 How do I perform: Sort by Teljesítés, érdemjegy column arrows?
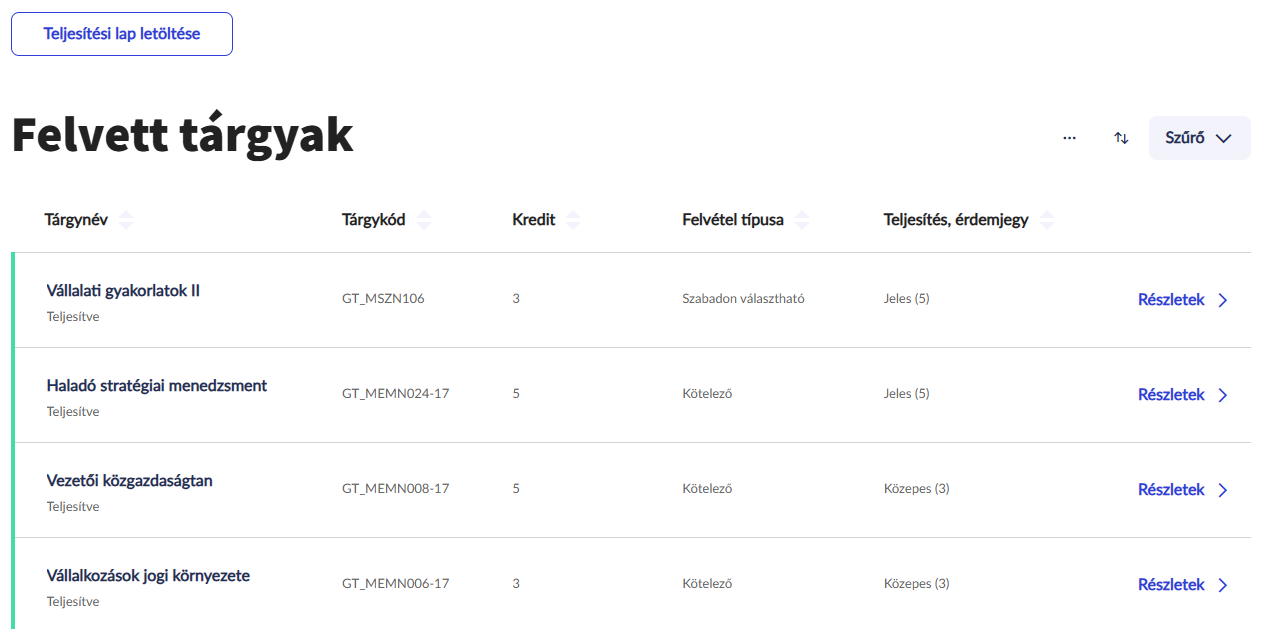point(1047,220)
